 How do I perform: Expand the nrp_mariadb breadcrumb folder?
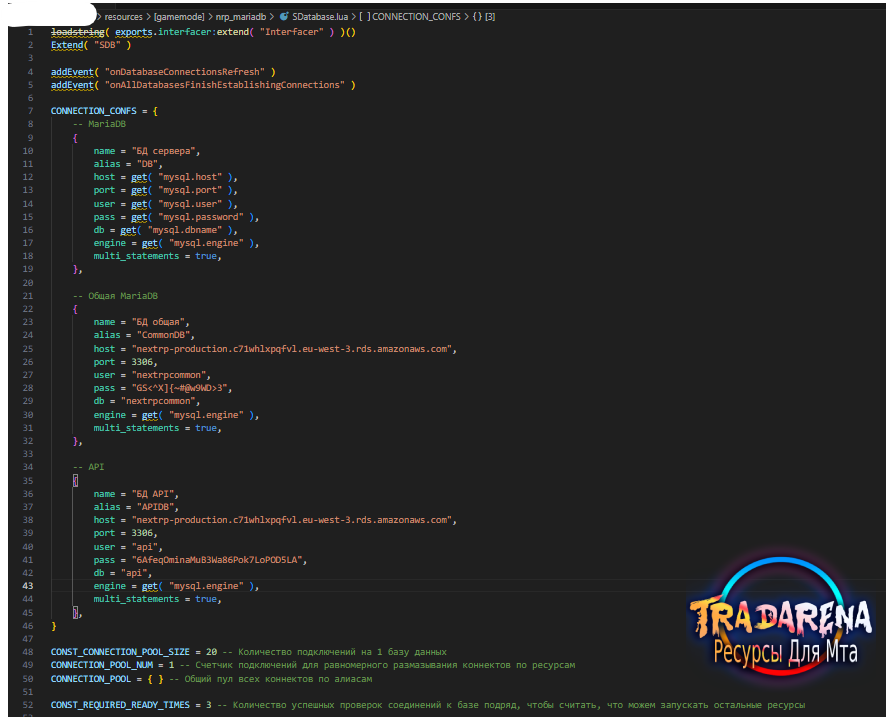point(241,17)
